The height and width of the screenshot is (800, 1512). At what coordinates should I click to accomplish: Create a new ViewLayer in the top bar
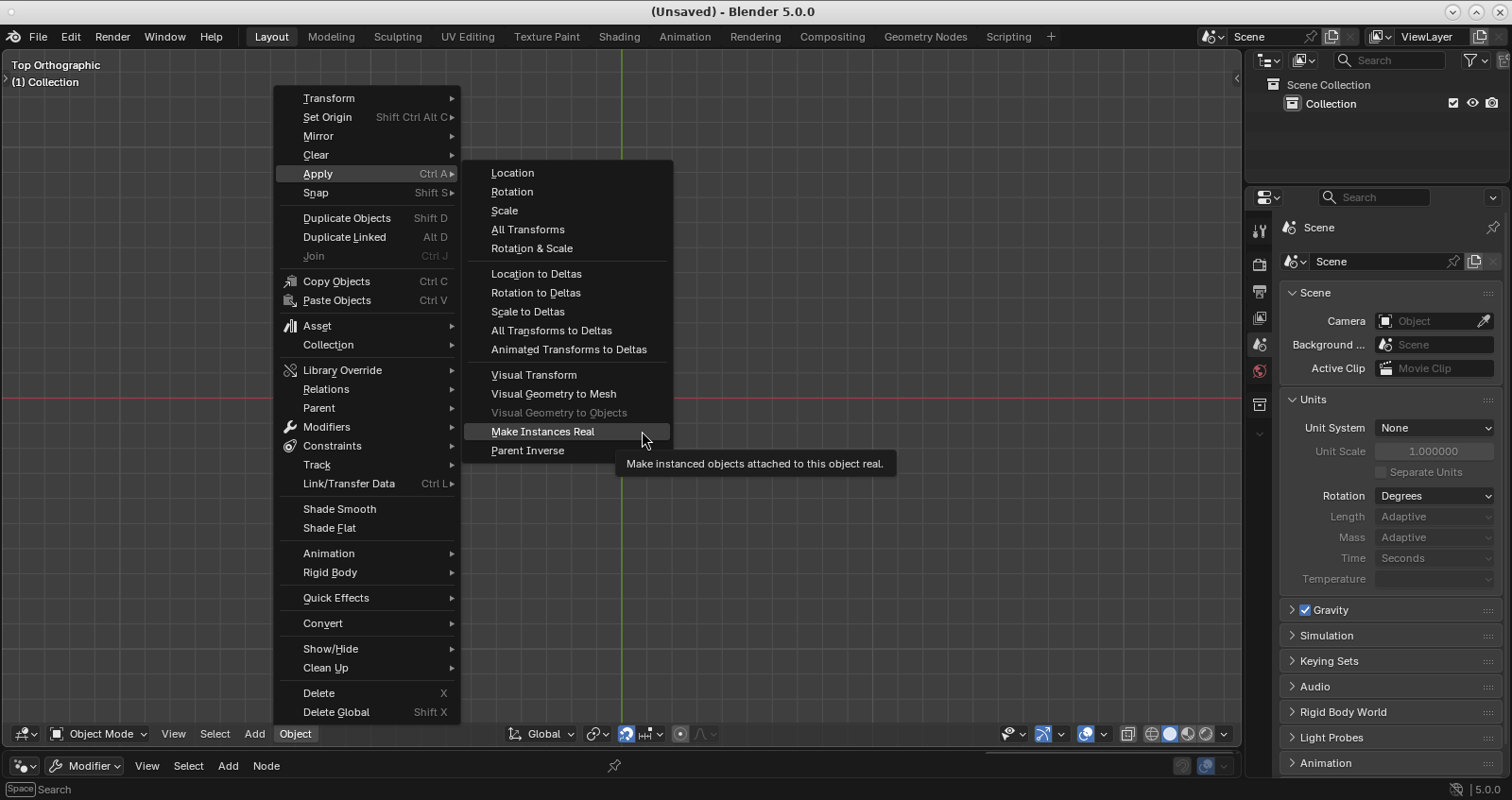pyautogui.click(x=1480, y=37)
